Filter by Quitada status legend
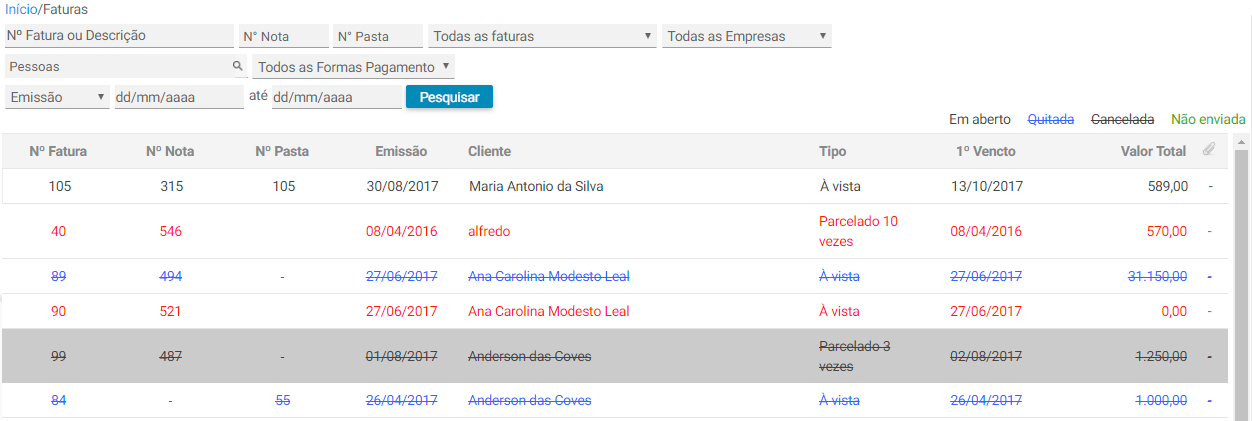 tap(1051, 119)
